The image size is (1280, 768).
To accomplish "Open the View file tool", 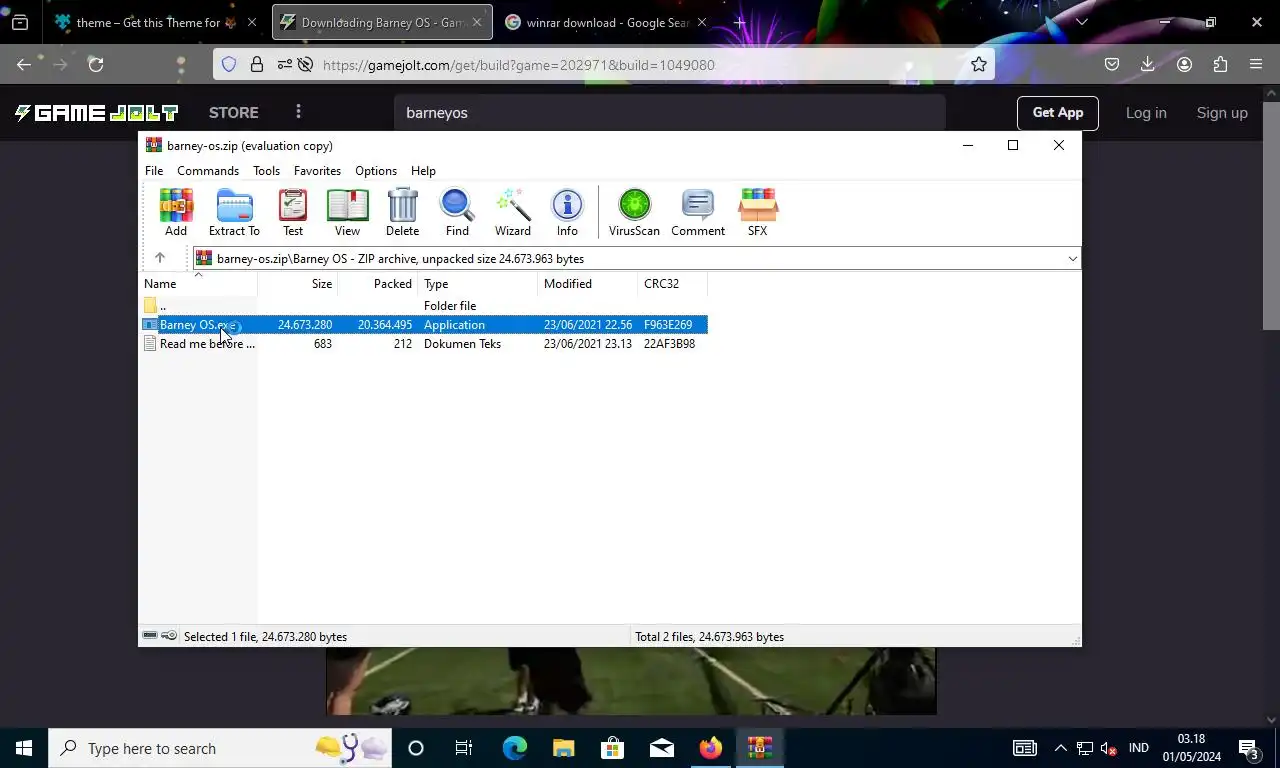I will [x=347, y=212].
